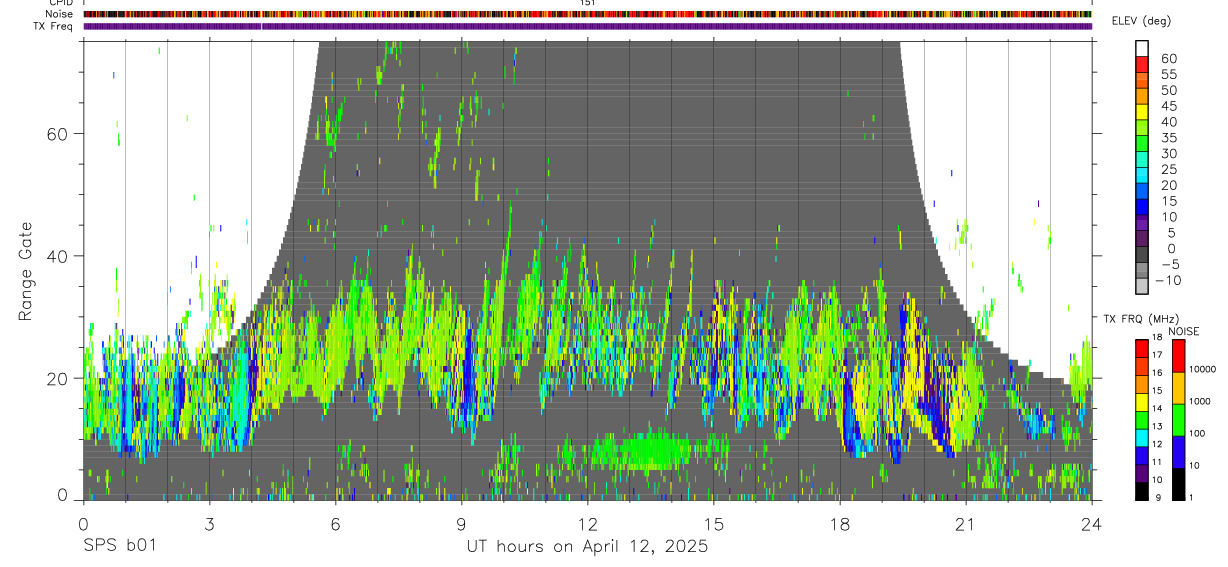Click the red 10000 noise level swatch
Screen dimensions: 1228x567
[1179, 356]
